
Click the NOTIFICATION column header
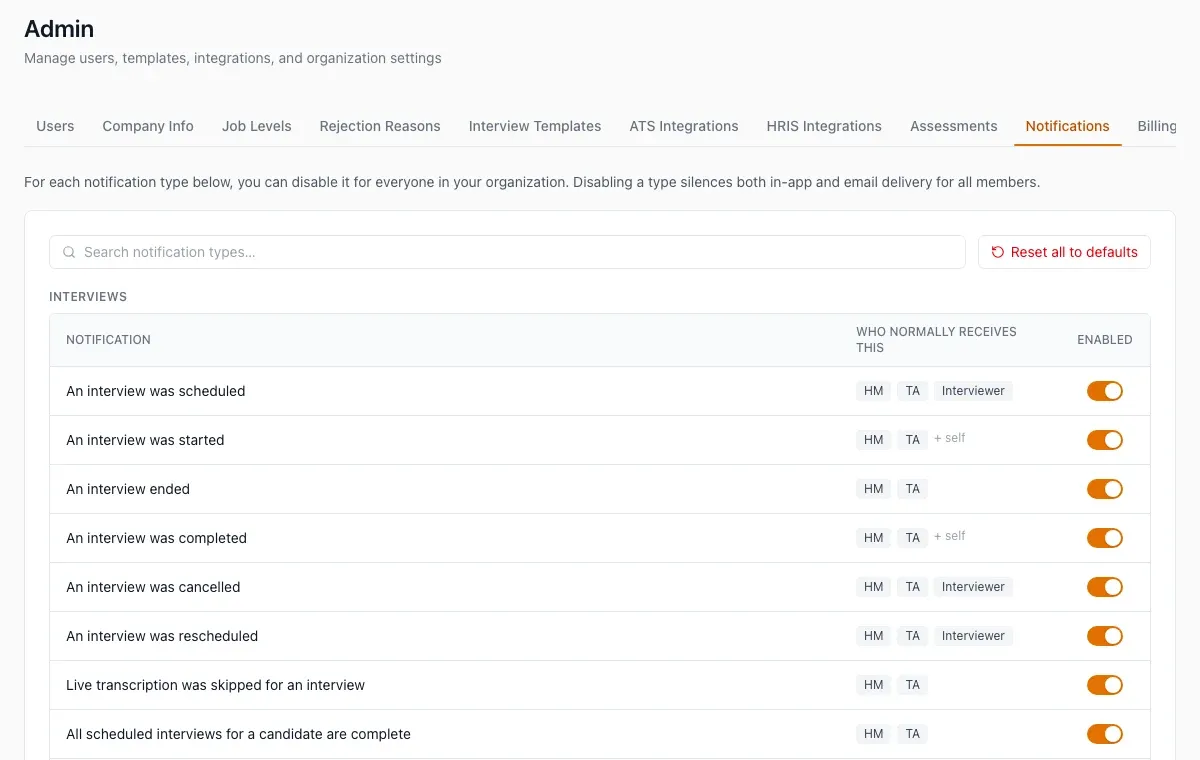pyautogui.click(x=108, y=340)
